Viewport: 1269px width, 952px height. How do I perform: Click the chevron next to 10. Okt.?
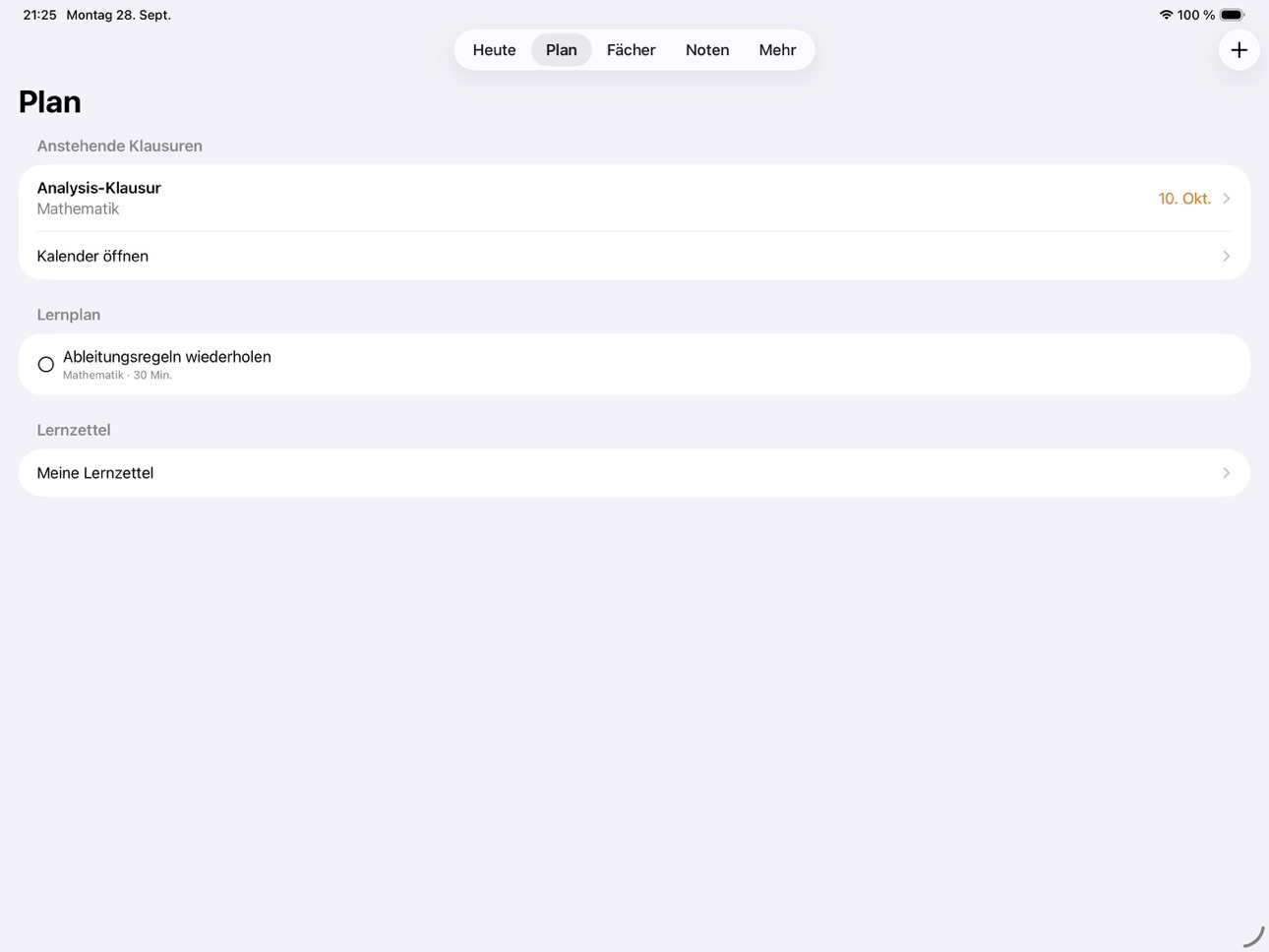pyautogui.click(x=1226, y=199)
